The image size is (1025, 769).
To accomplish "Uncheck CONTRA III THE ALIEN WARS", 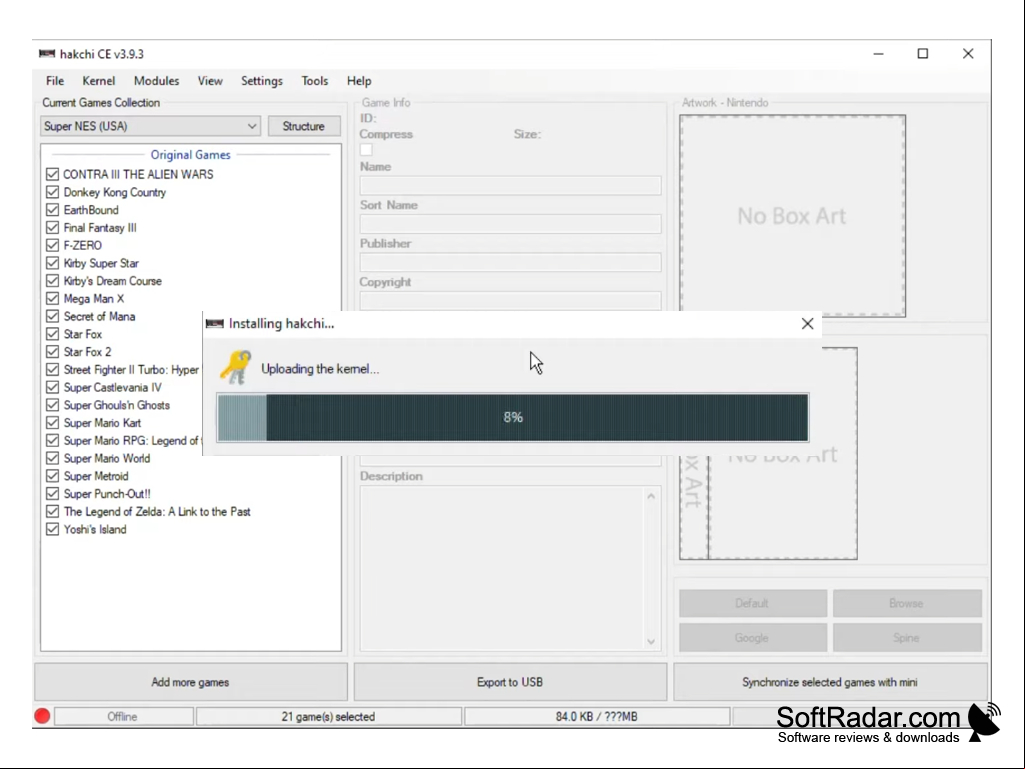I will pos(52,175).
